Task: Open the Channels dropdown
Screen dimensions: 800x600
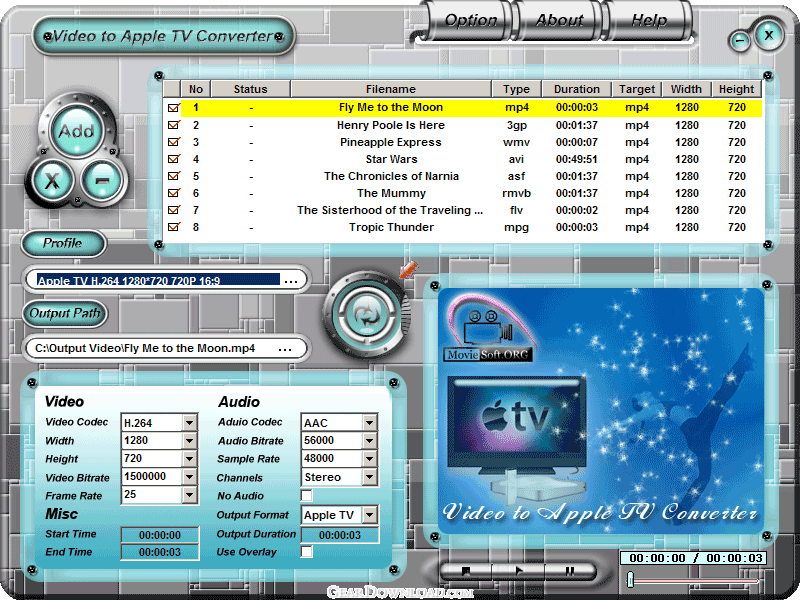Action: (x=369, y=477)
